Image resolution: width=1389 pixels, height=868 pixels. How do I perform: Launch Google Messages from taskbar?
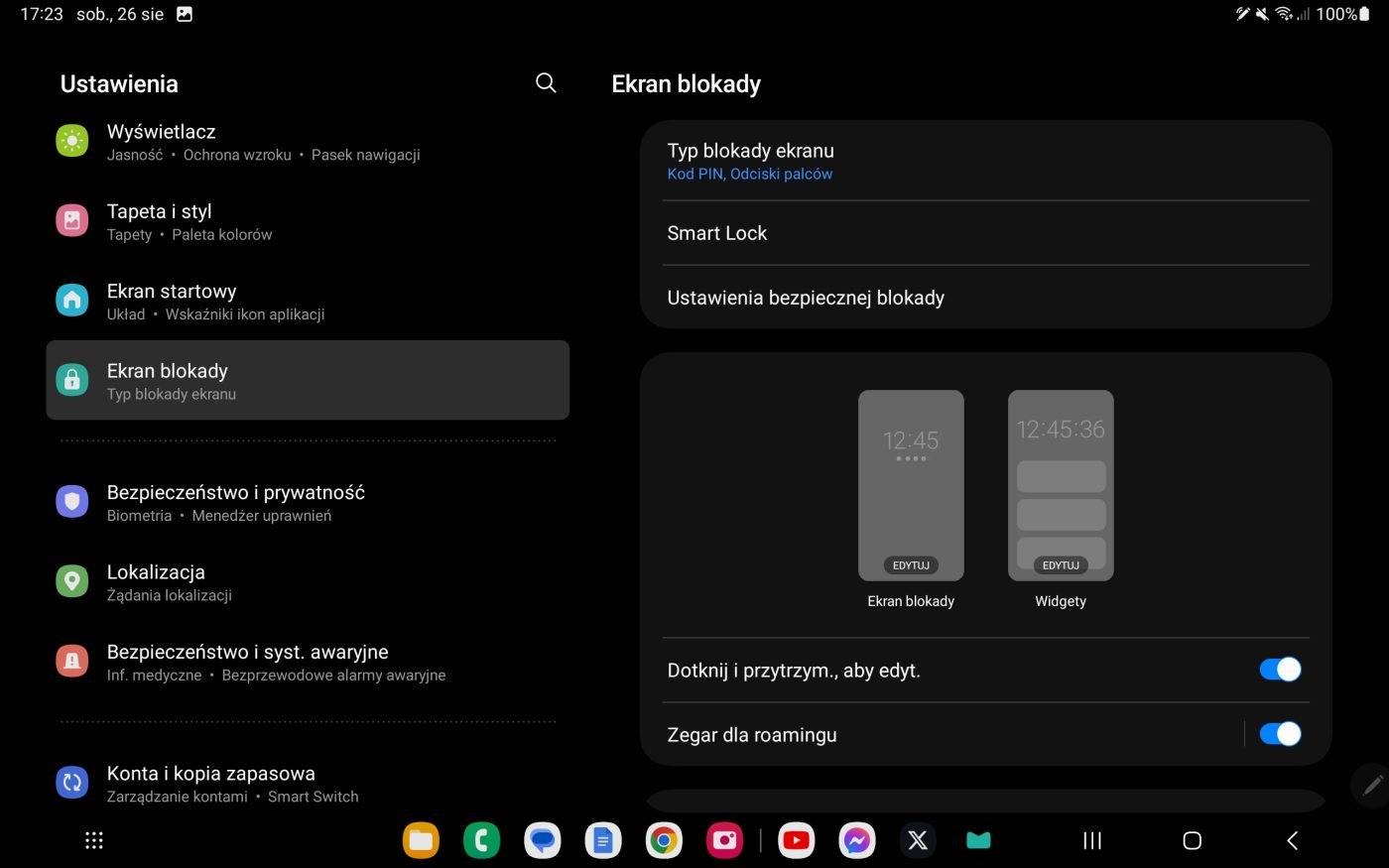[542, 841]
